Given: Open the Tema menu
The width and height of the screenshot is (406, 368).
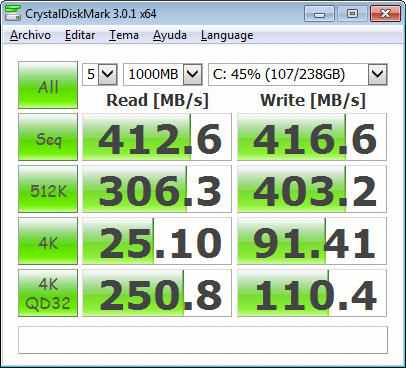Looking at the screenshot, I should (124, 35).
